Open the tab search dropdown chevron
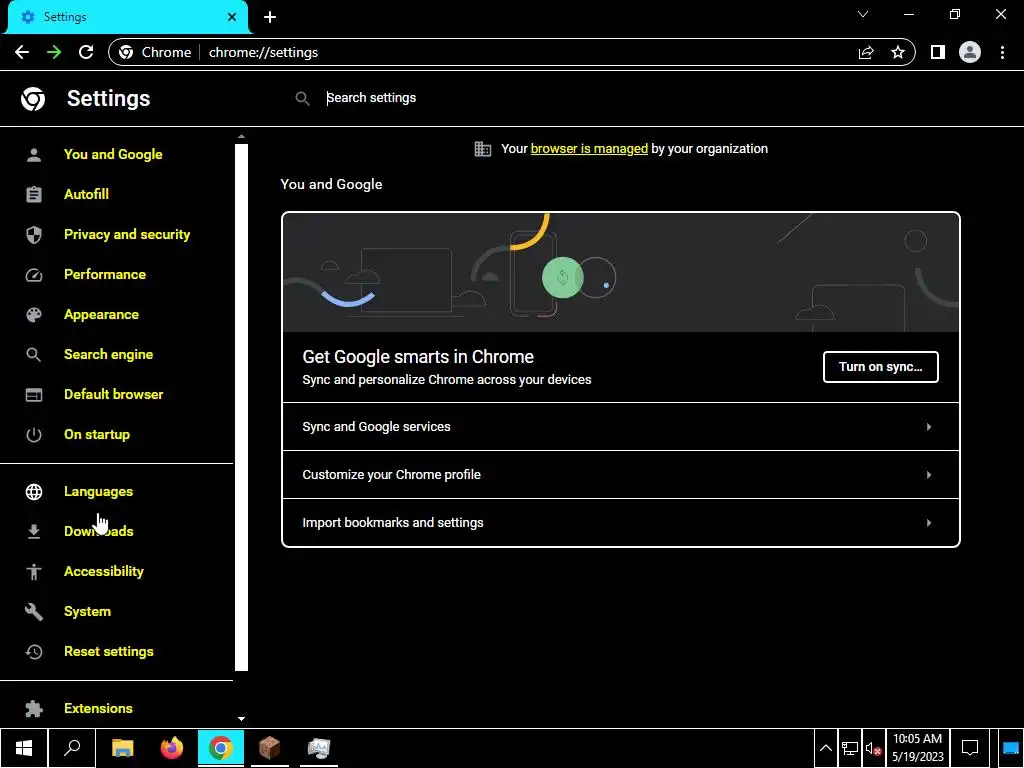 pyautogui.click(x=863, y=14)
